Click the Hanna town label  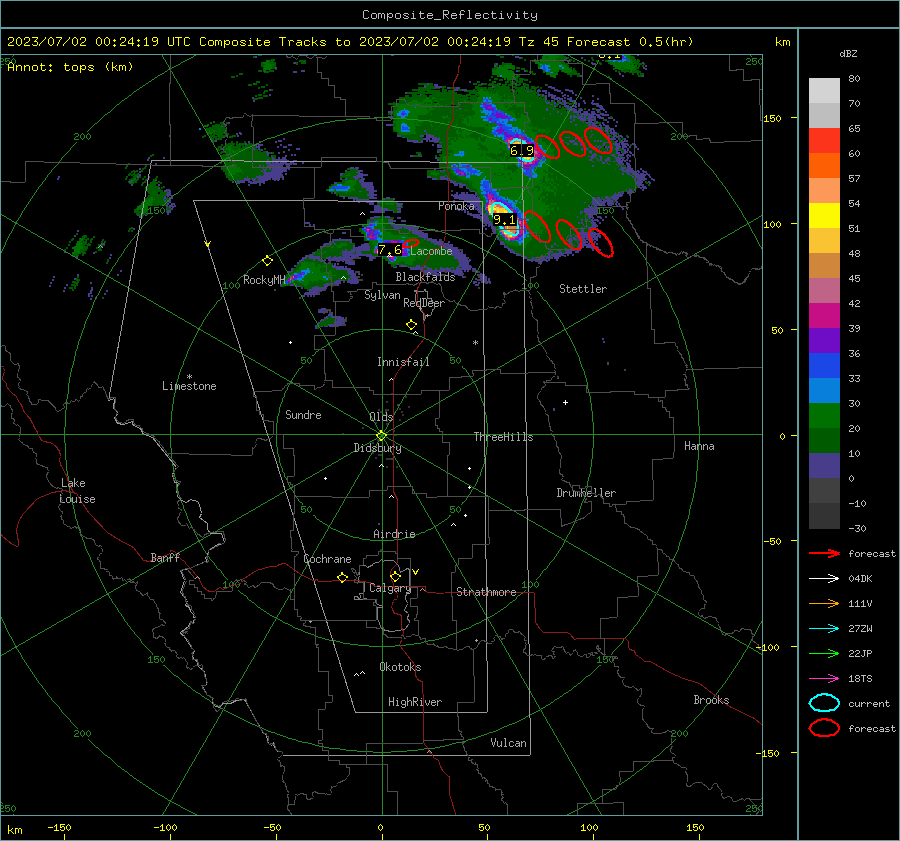[699, 446]
